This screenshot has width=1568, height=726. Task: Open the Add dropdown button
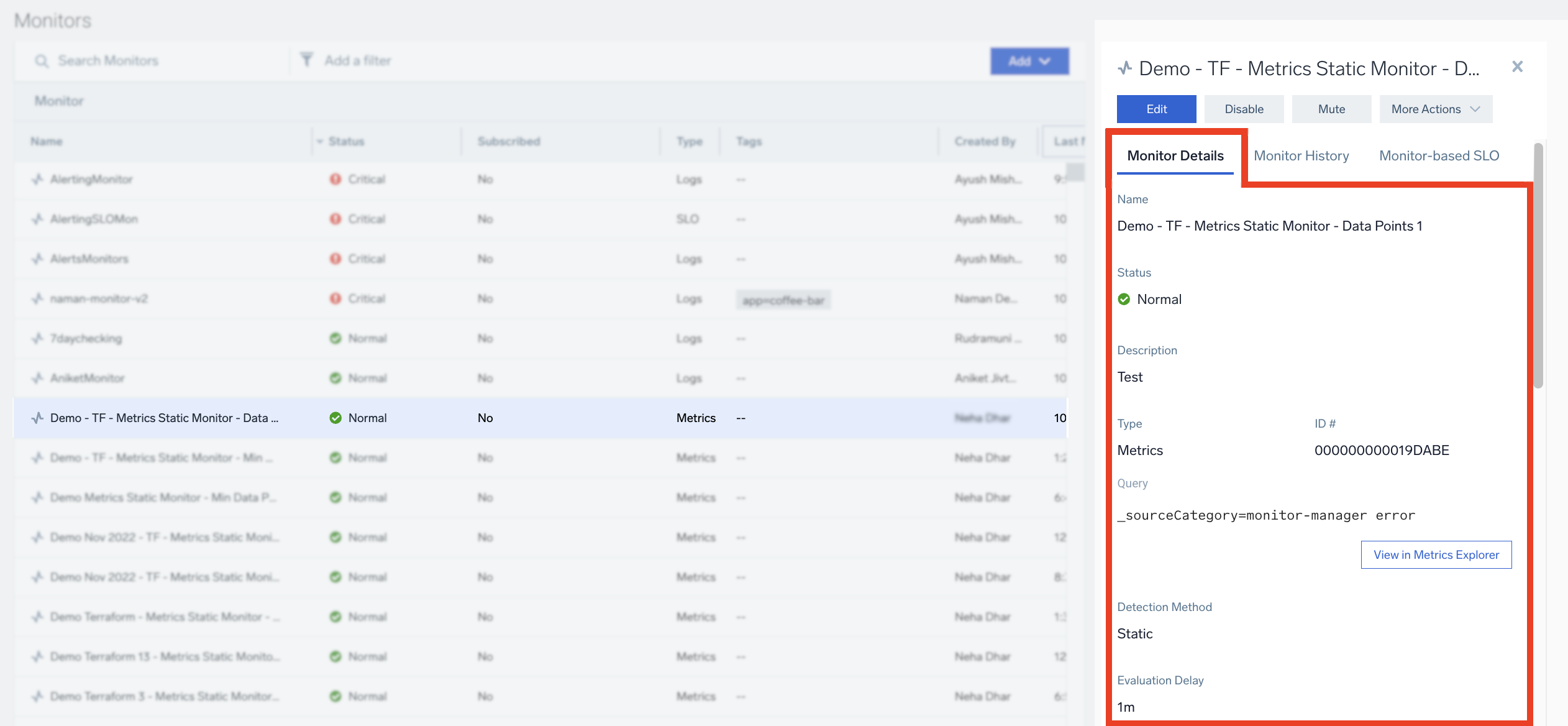1029,61
